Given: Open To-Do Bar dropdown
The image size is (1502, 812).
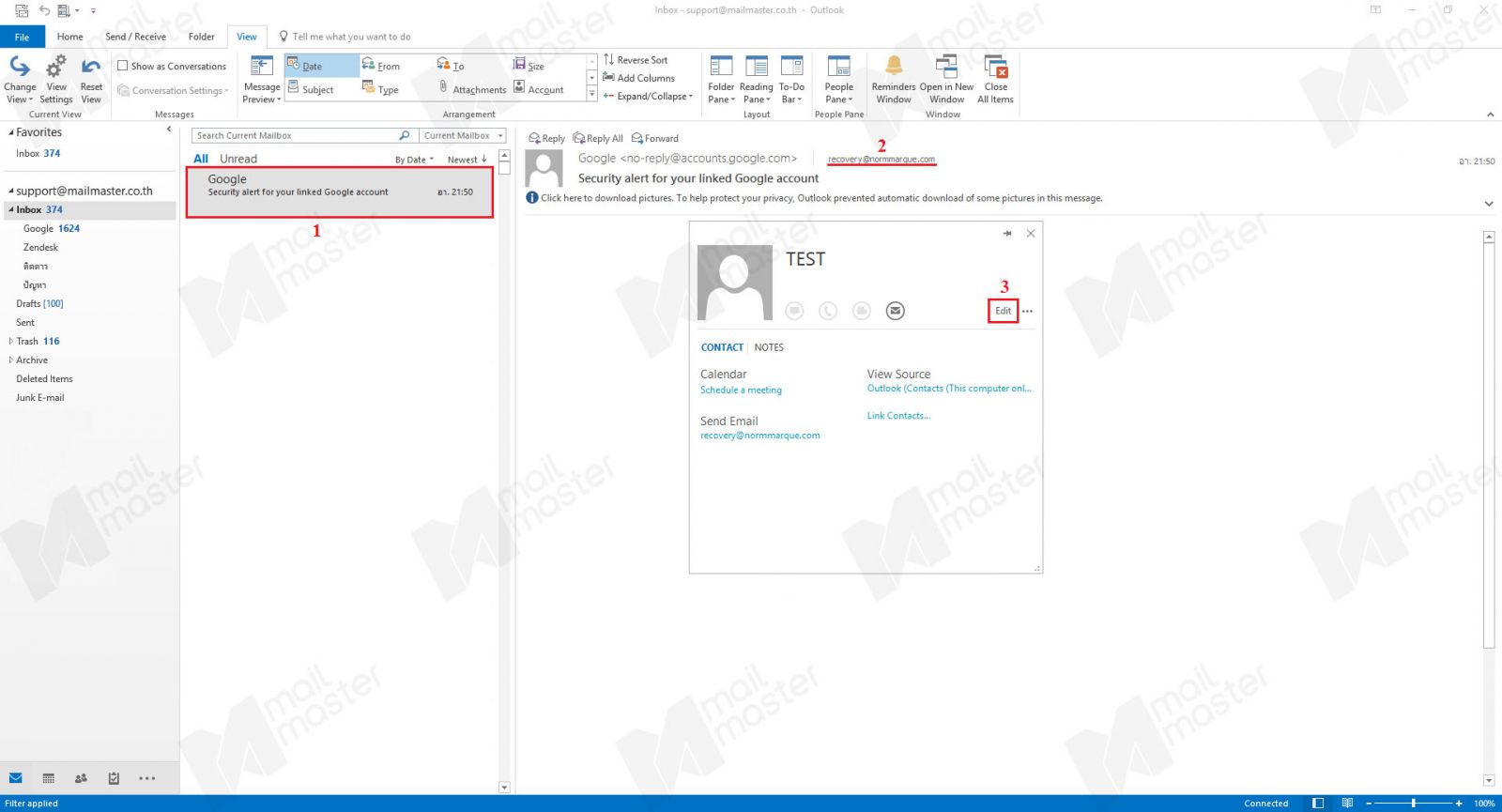Looking at the screenshot, I should 791,79.
